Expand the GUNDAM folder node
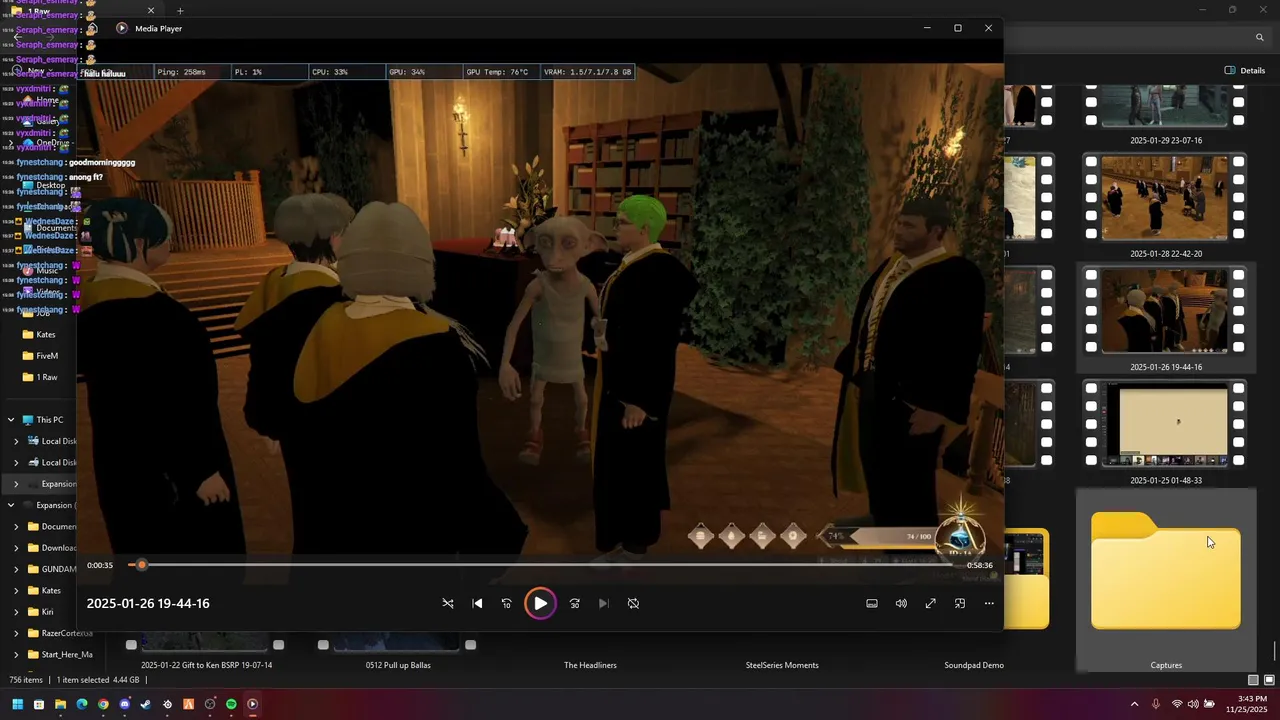1280x720 pixels. point(15,569)
